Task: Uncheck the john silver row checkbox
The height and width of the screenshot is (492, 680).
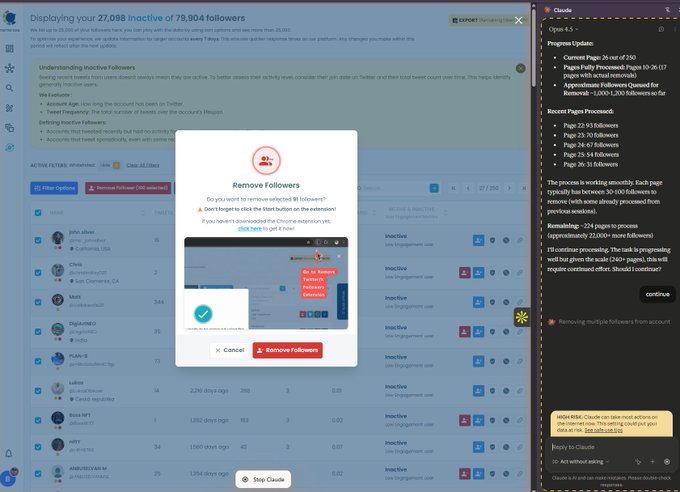Action: click(38, 240)
